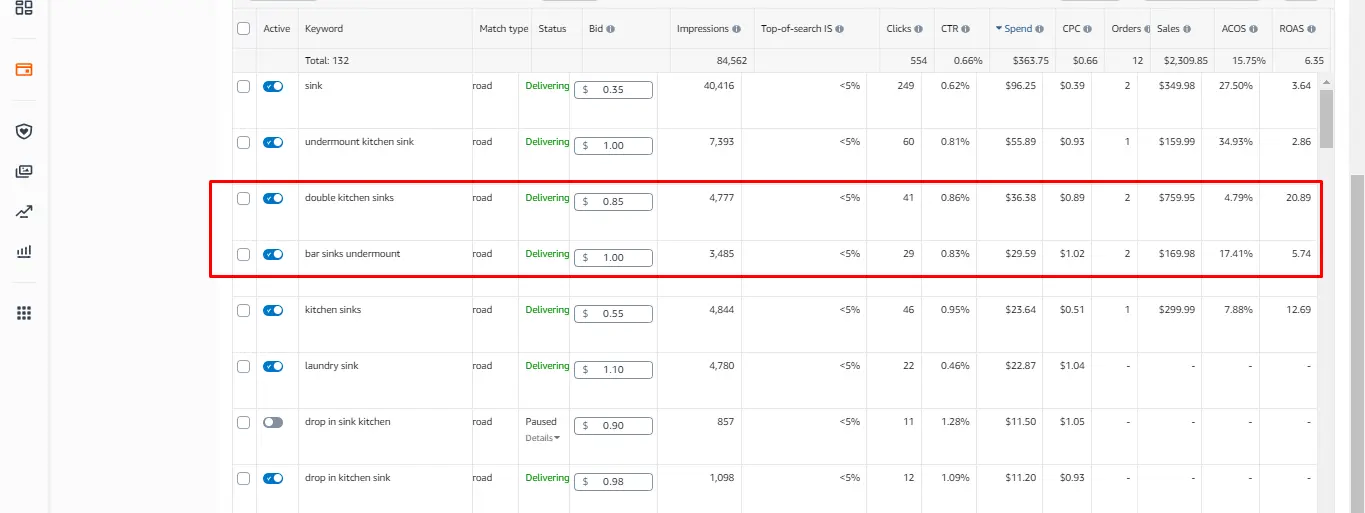The image size is (1365, 513).
Task: Tick the select-all checkbox in the table header
Action: click(x=243, y=29)
